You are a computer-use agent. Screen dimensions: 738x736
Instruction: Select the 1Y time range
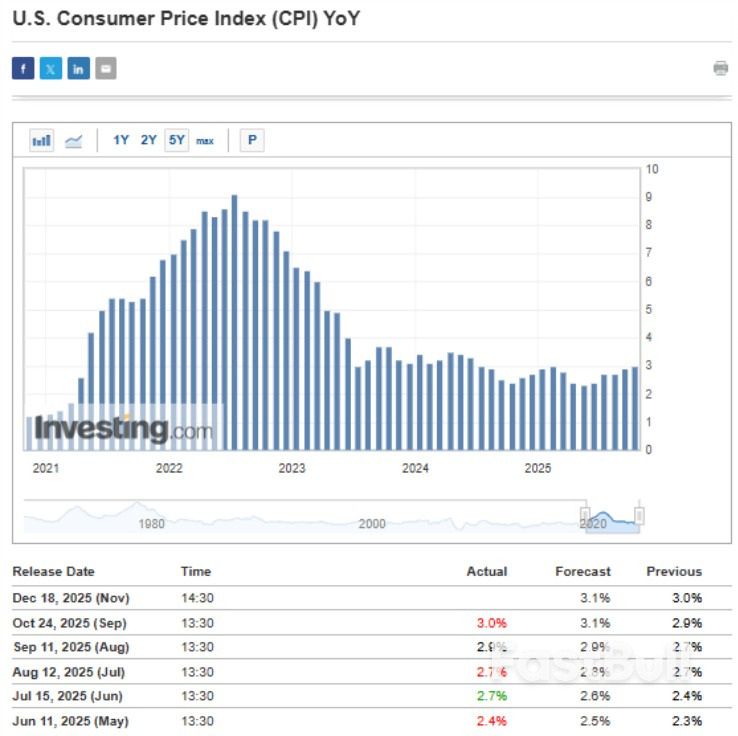point(121,141)
